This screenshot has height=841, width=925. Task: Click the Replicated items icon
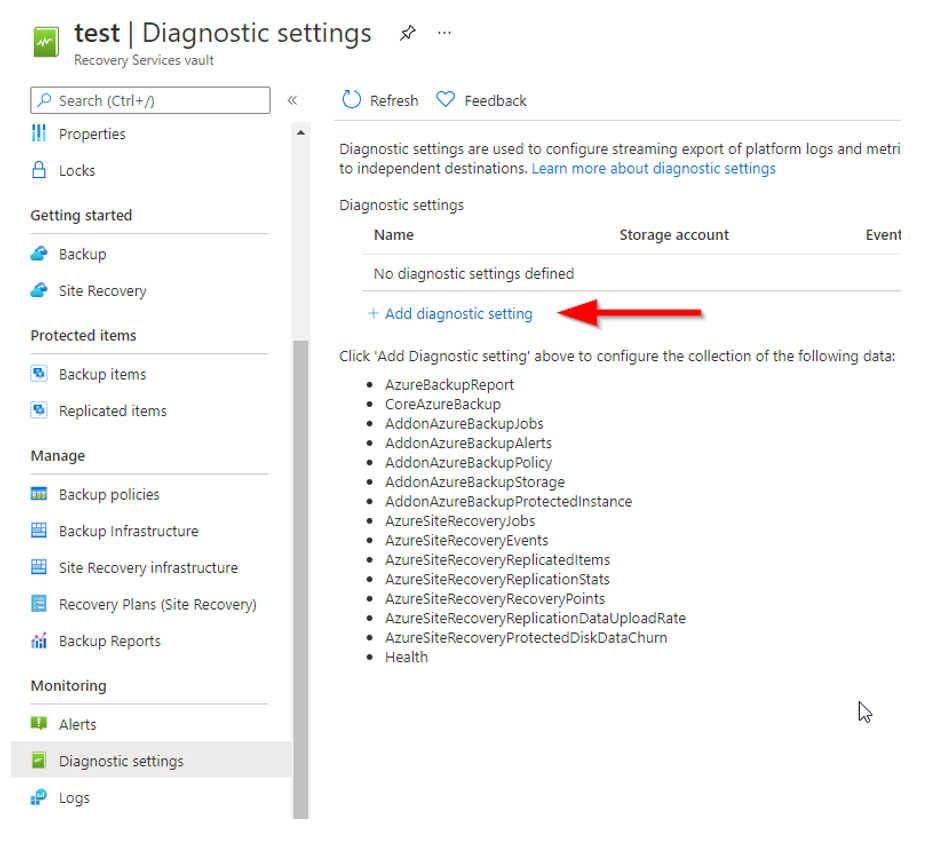point(39,410)
